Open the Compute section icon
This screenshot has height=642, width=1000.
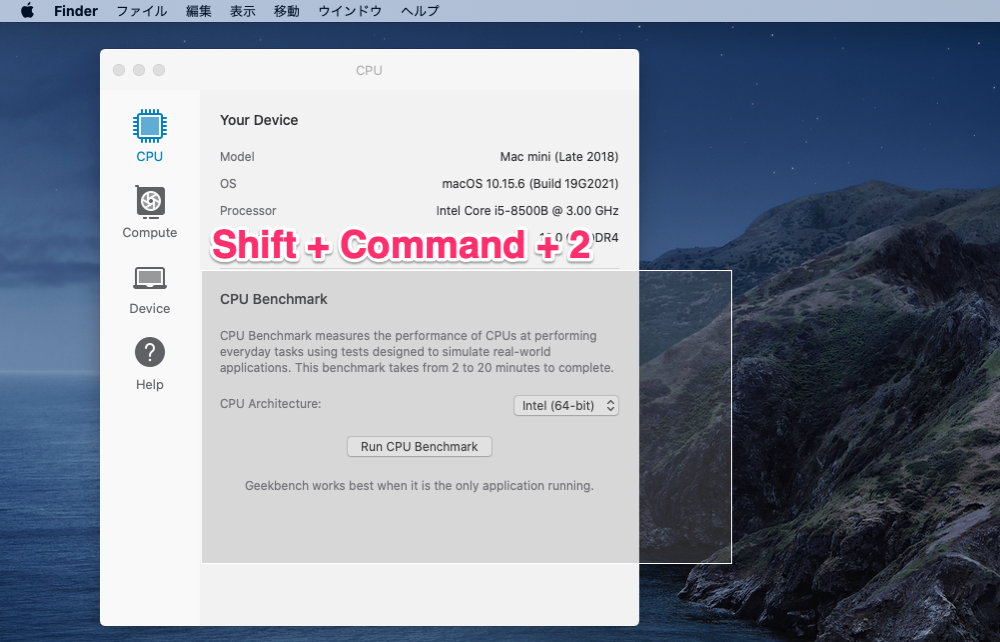click(x=150, y=201)
